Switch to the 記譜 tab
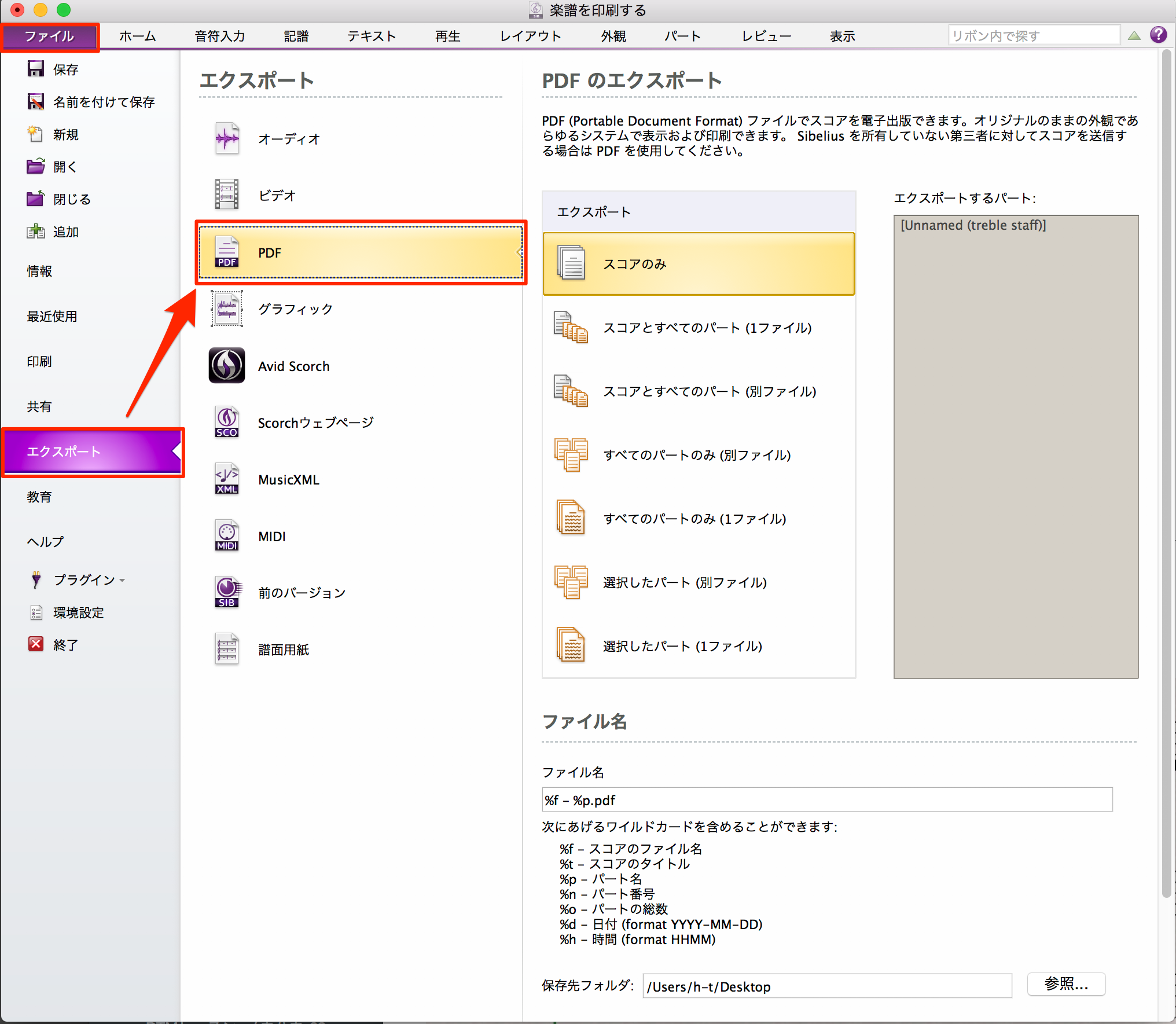Screen dimensions: 1176x1024 (x=296, y=36)
